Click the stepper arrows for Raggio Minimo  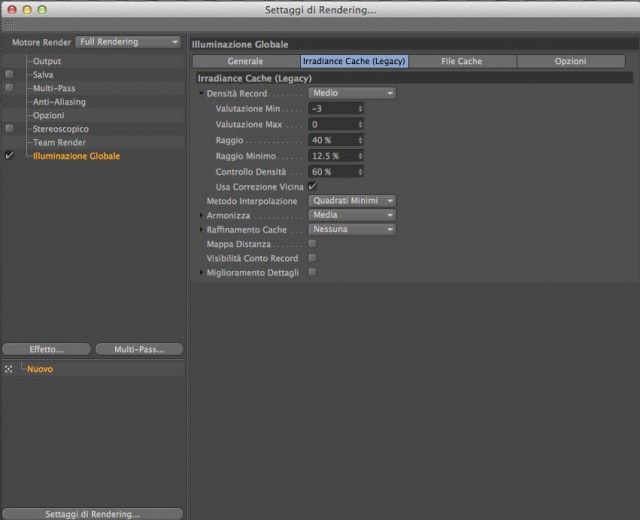tap(360, 156)
